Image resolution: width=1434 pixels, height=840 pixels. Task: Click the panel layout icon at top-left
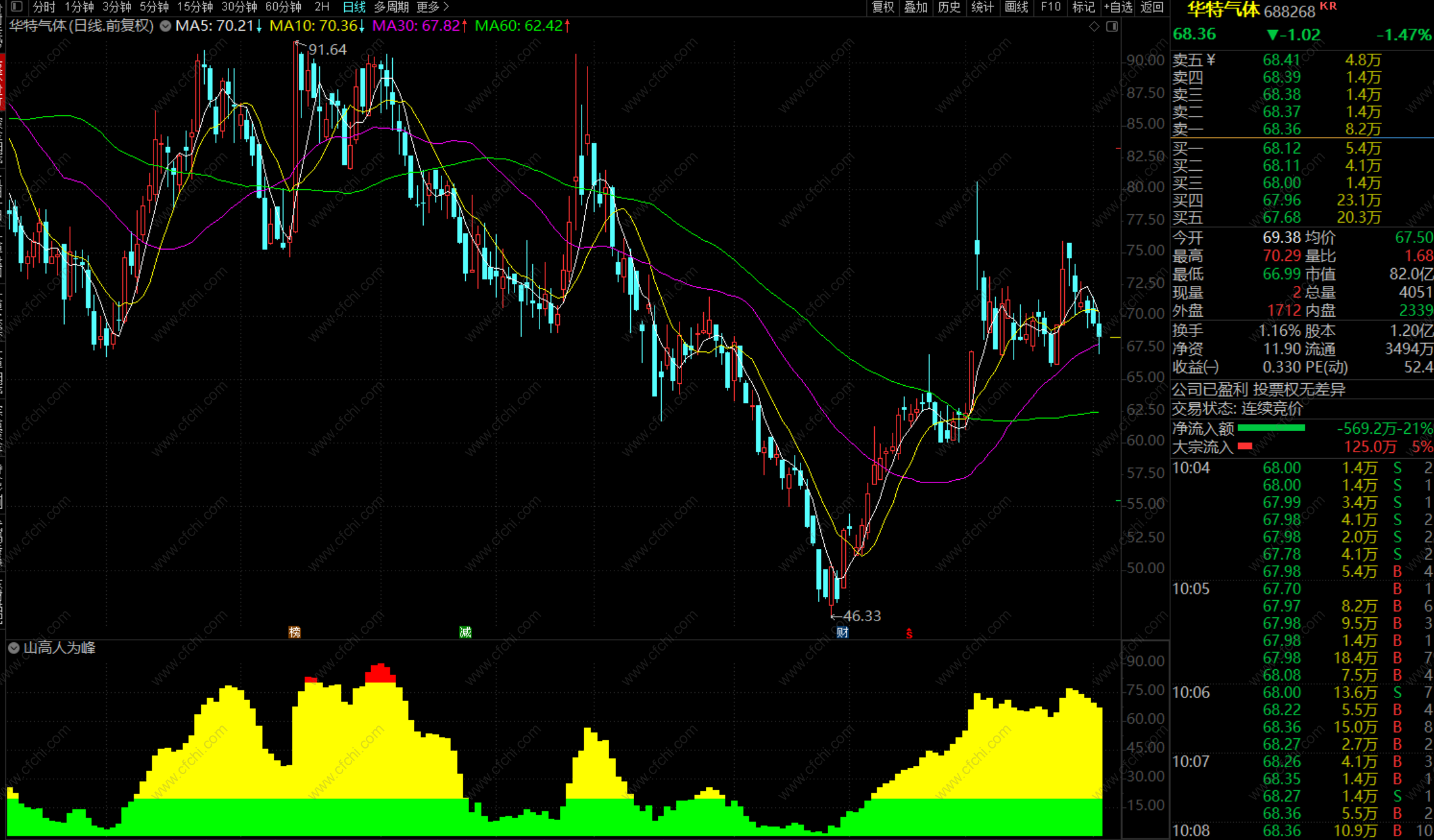coord(17,7)
